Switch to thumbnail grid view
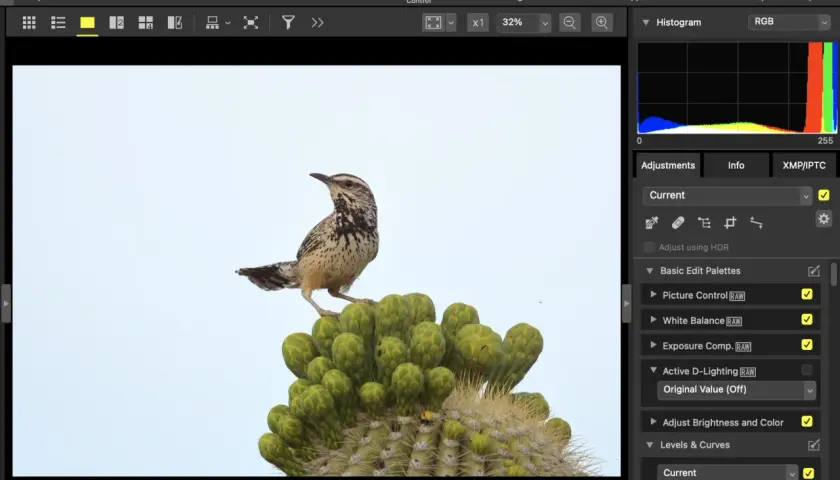840x480 pixels. click(29, 22)
